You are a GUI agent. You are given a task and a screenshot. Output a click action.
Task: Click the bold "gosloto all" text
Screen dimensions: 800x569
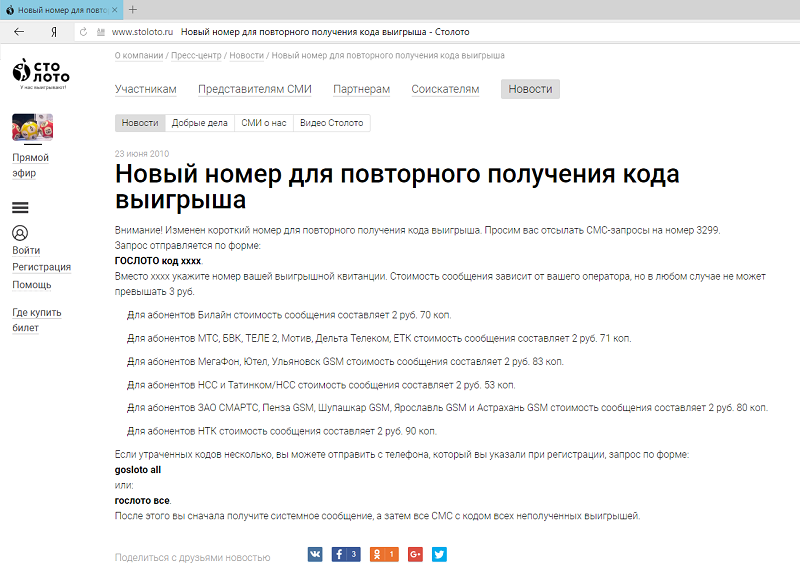[138, 469]
